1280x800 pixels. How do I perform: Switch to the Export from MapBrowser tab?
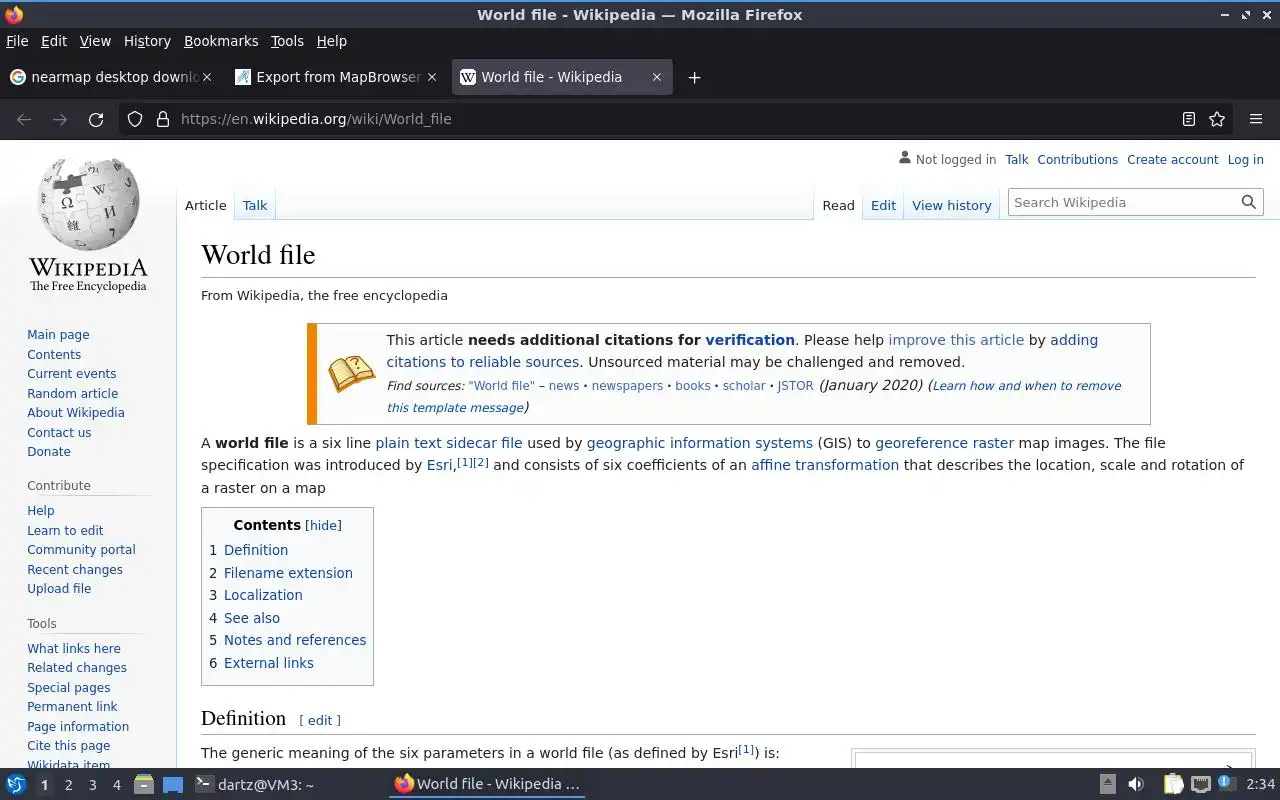(x=337, y=77)
